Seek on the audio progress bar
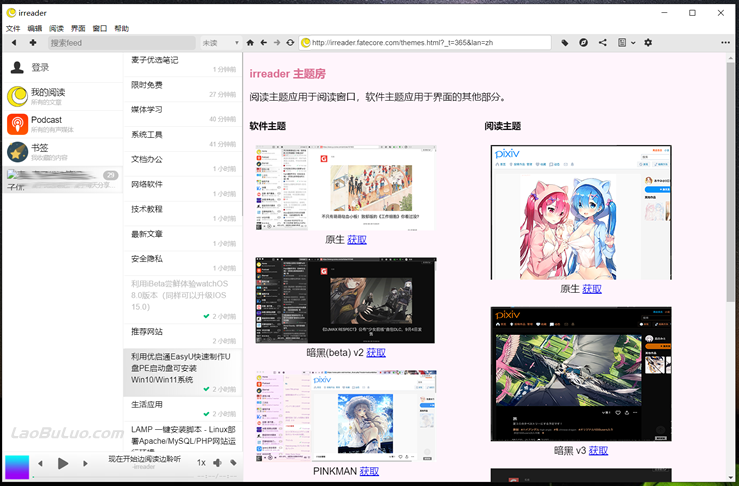Viewport: 739px width, 486px height. (x=113, y=477)
